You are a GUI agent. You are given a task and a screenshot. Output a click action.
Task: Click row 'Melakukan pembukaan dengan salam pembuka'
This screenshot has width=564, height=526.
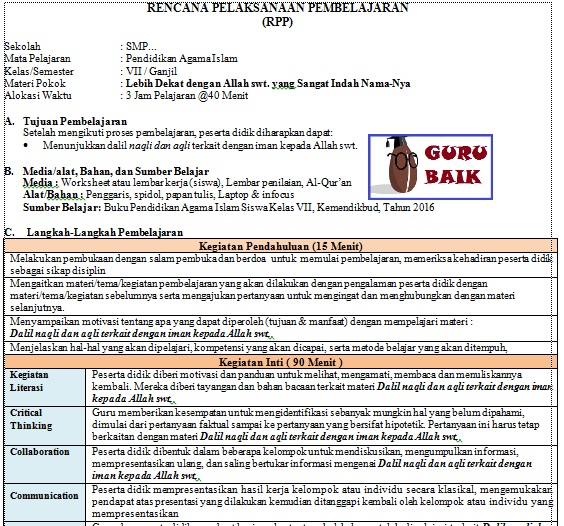281,265
